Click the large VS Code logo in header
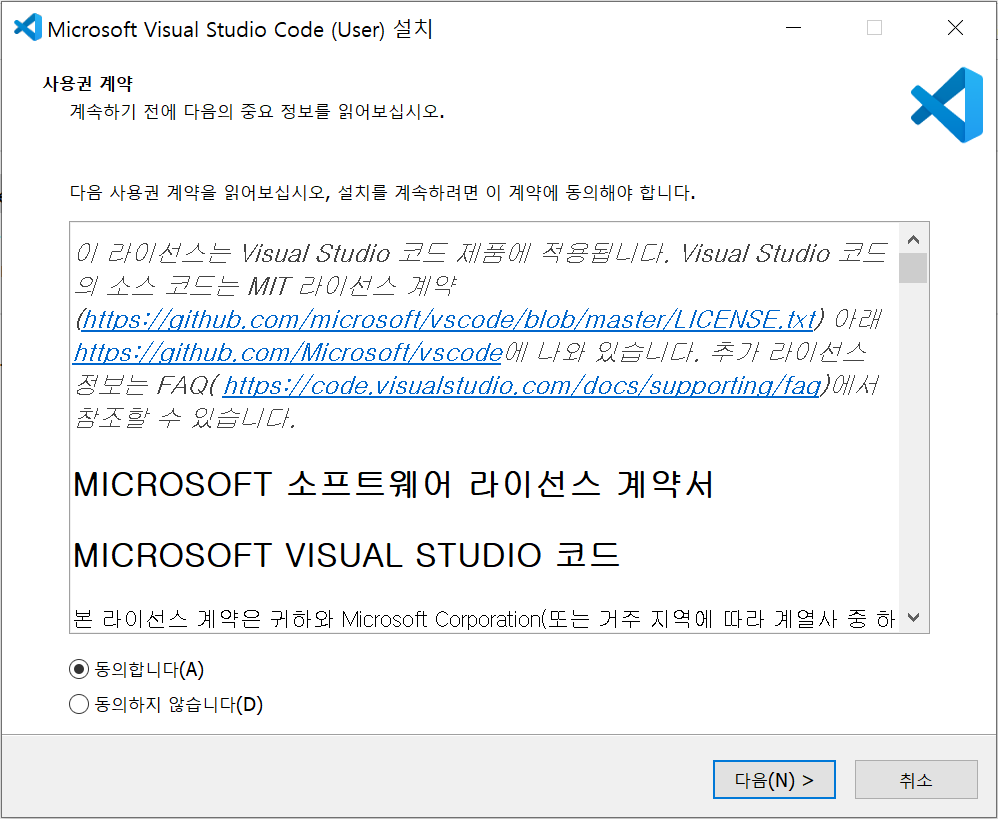This screenshot has height=819, width=998. tap(947, 105)
